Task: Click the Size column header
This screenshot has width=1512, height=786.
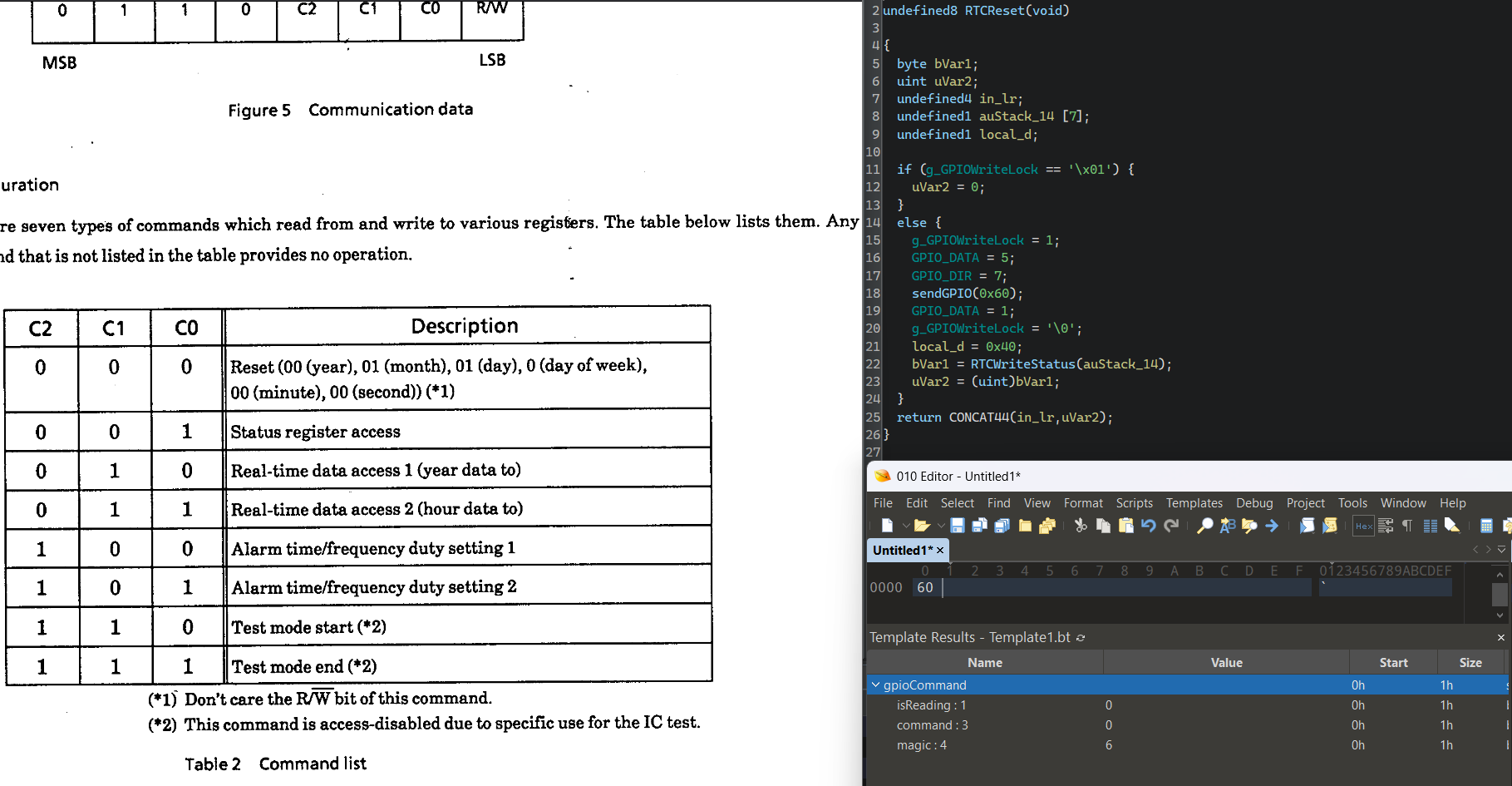Action: coord(1470,663)
